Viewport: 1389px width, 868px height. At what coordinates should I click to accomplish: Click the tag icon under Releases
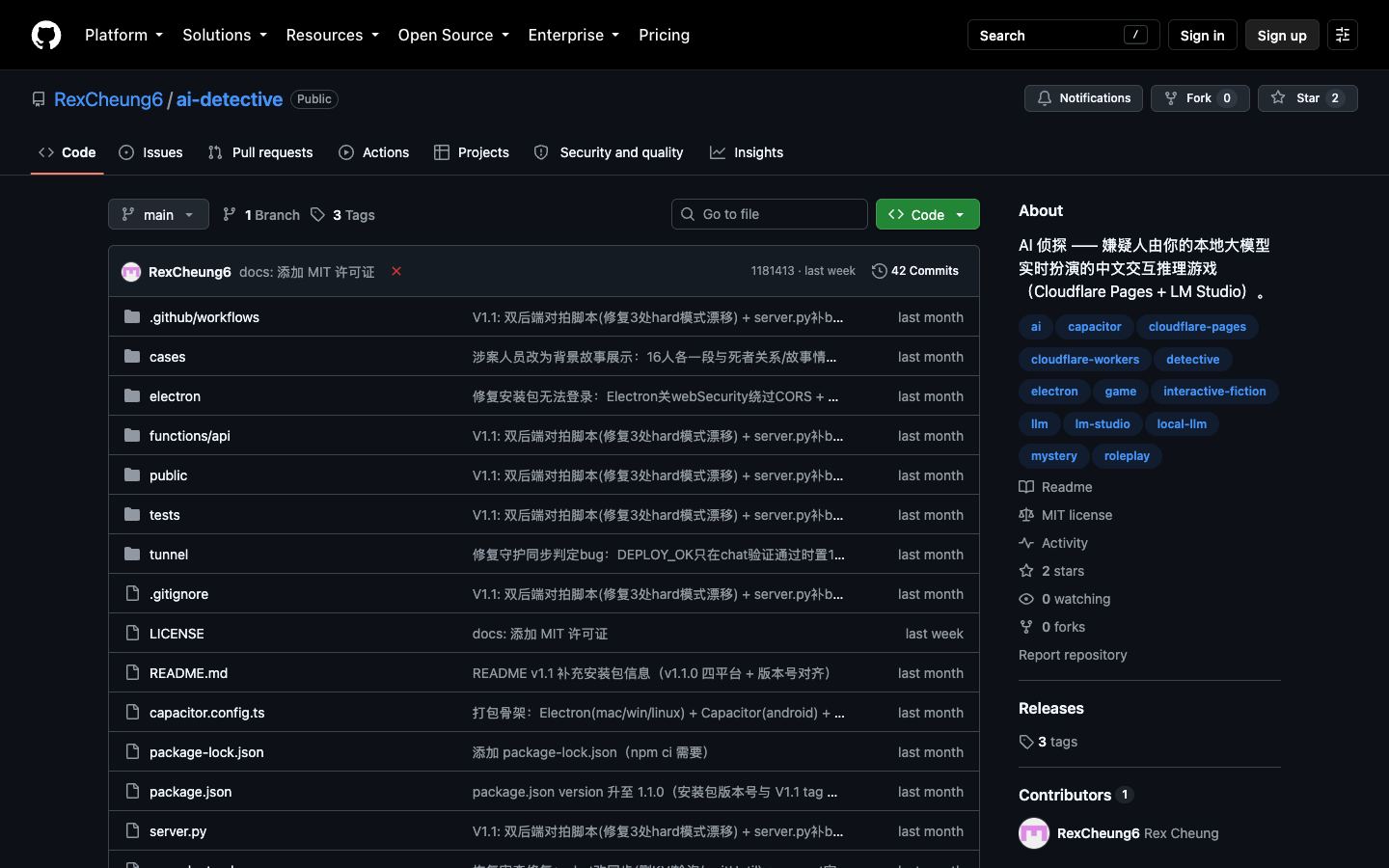[1026, 742]
